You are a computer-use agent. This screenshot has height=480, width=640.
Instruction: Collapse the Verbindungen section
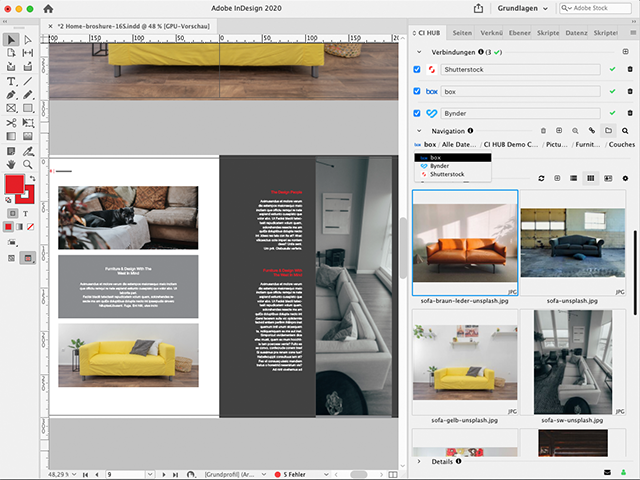tap(418, 51)
